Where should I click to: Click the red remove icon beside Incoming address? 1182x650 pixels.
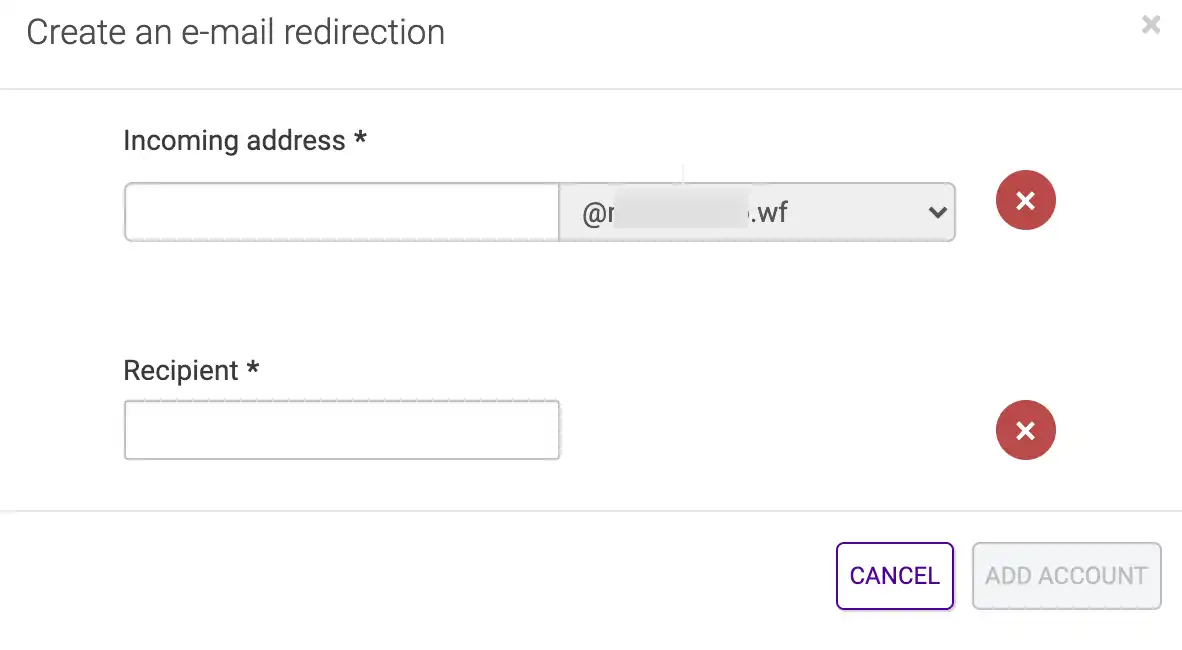(x=1025, y=200)
